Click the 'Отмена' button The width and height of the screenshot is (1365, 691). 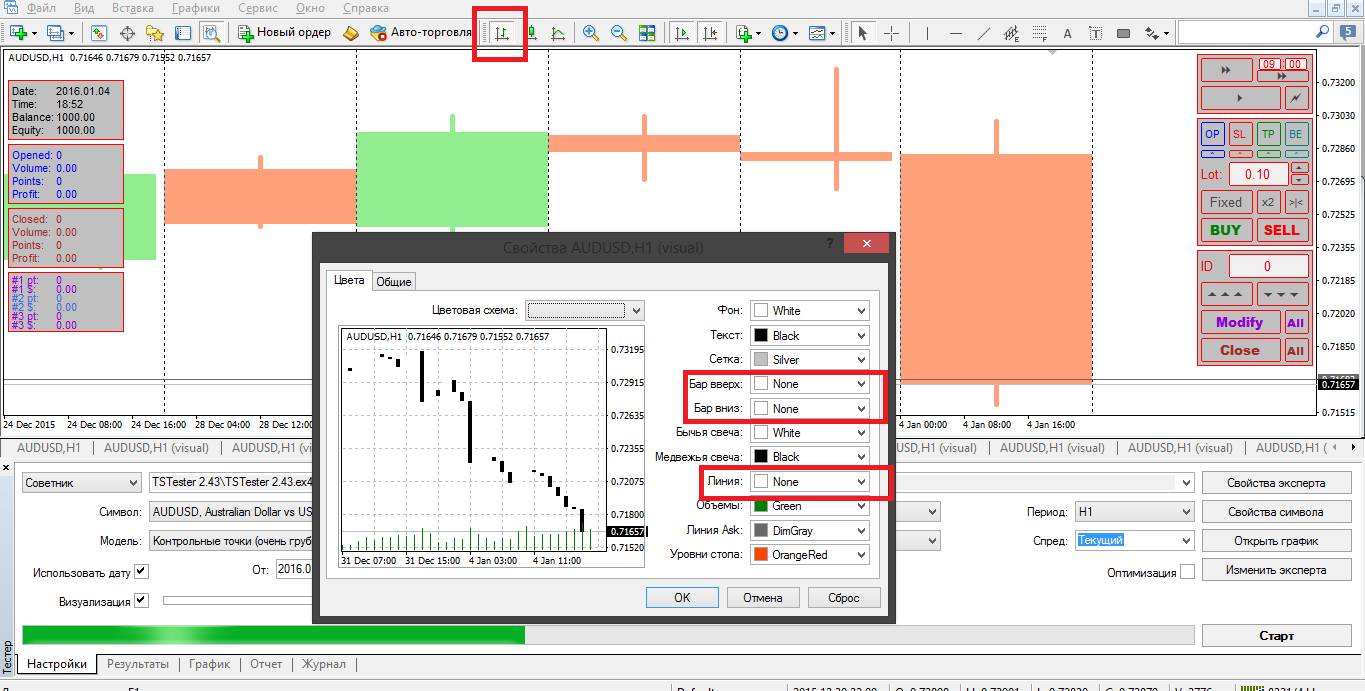(763, 597)
